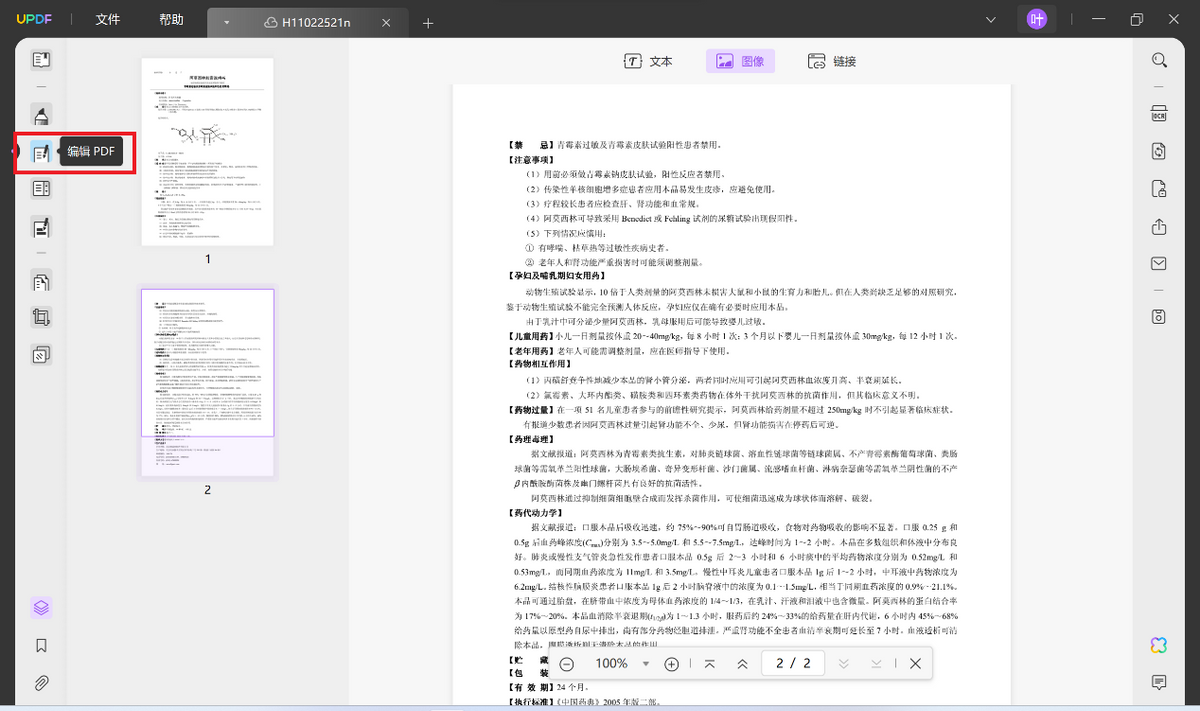Jump to the previous page with double-up arrow
Screen dimensions: 1200x711
coord(742,664)
